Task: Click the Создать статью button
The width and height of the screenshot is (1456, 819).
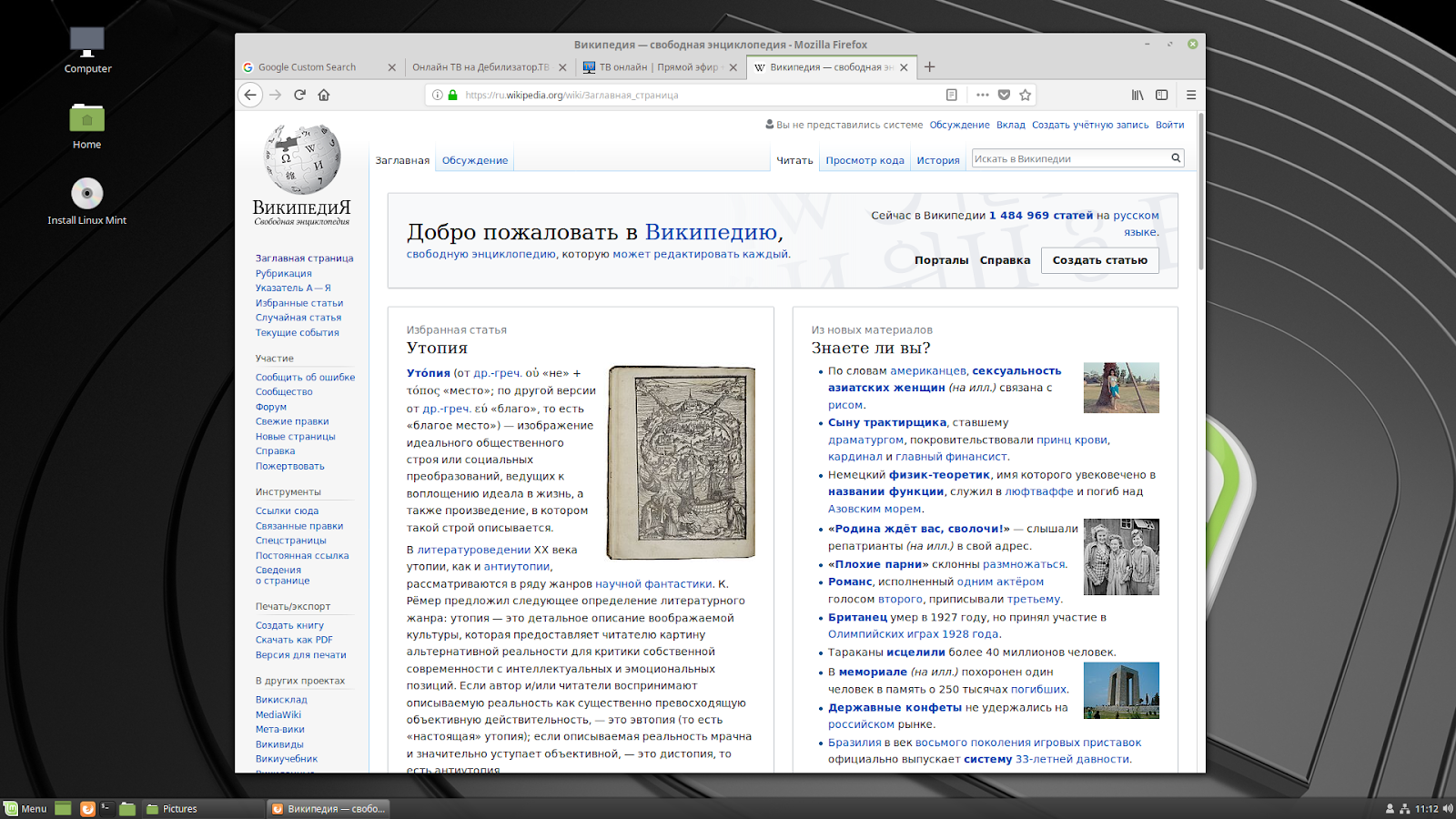Action: point(1099,260)
